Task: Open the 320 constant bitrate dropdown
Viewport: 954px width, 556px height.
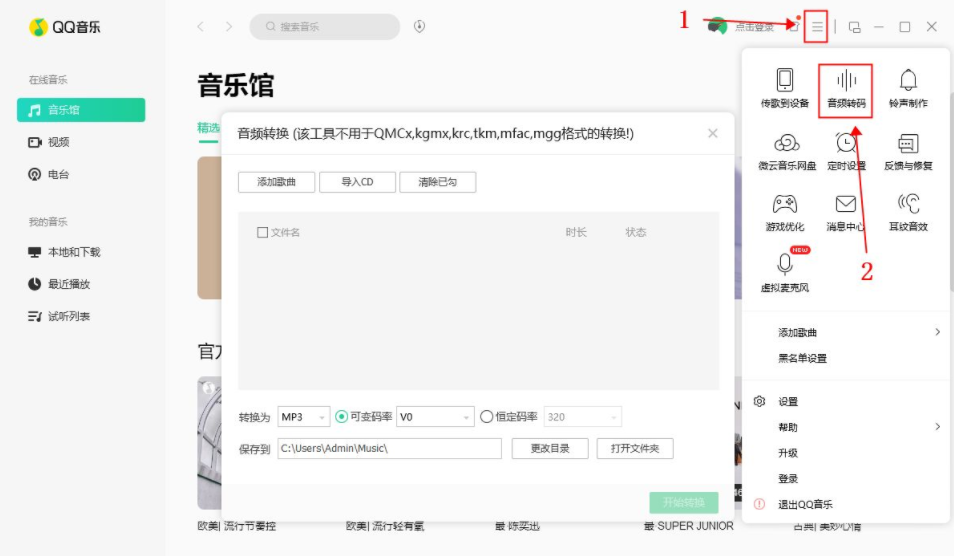Action: 582,417
